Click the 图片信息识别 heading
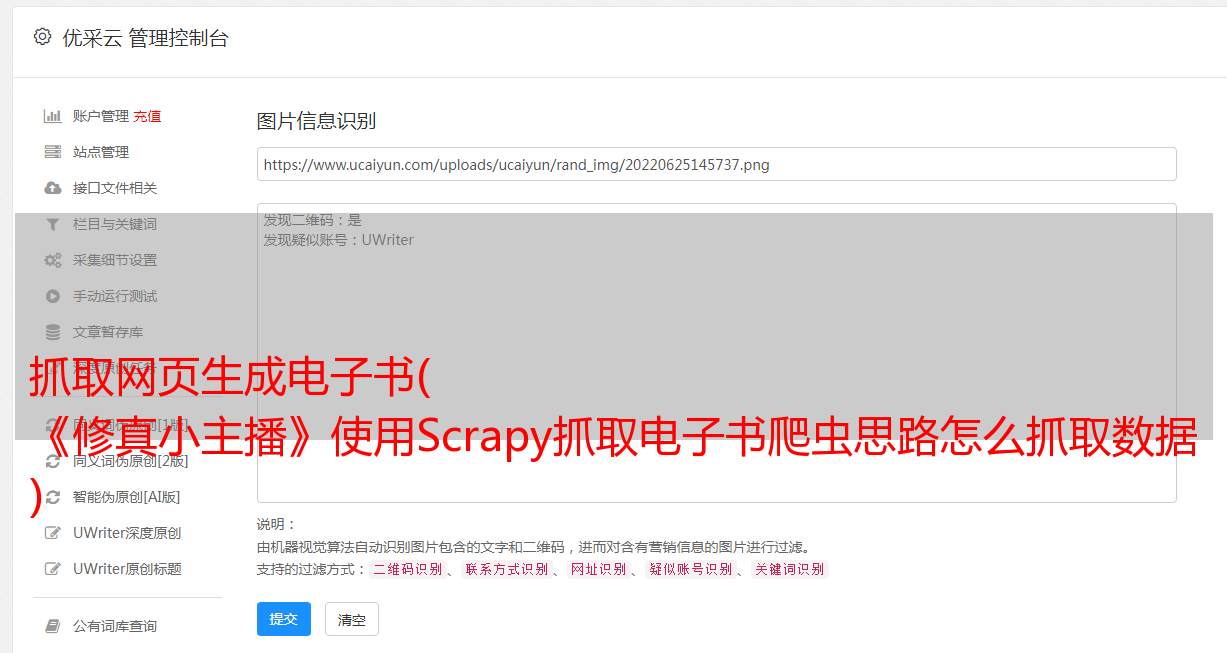Screen dimensions: 1227x653 (316, 121)
